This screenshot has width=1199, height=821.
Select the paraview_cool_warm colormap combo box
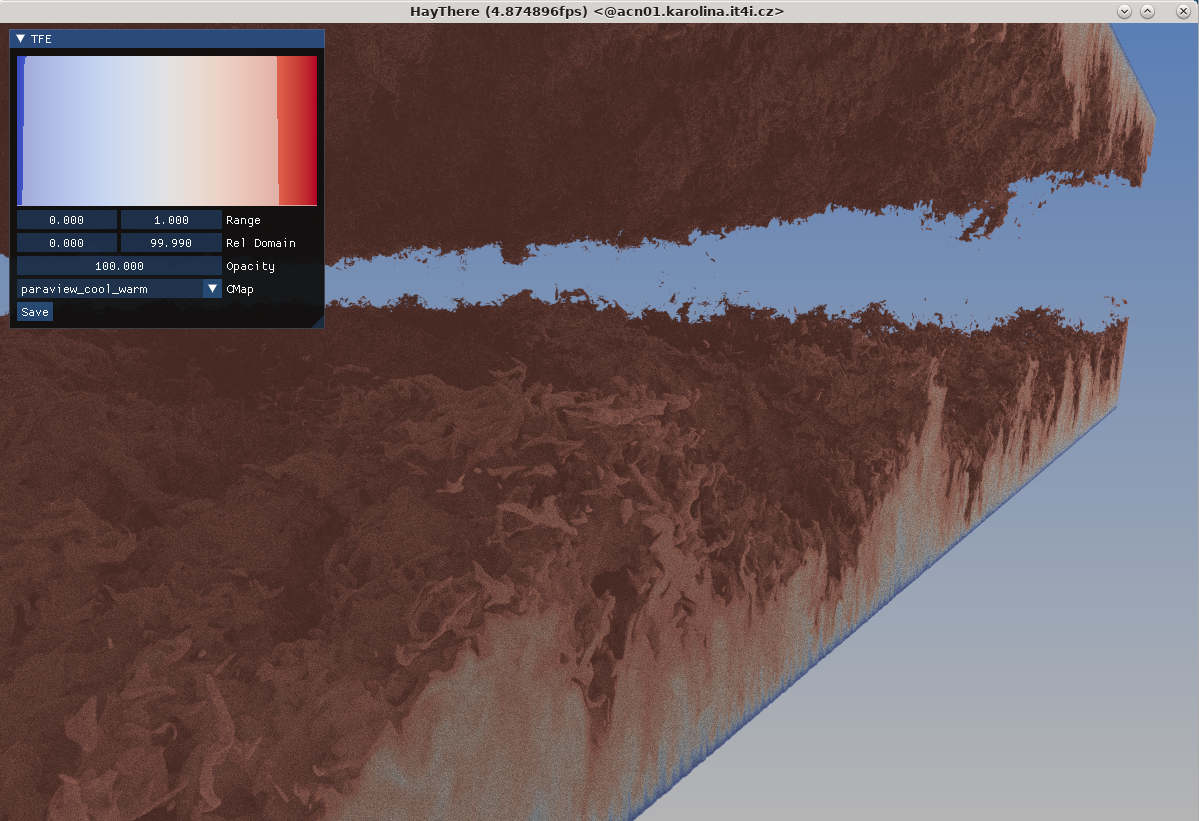pos(109,289)
